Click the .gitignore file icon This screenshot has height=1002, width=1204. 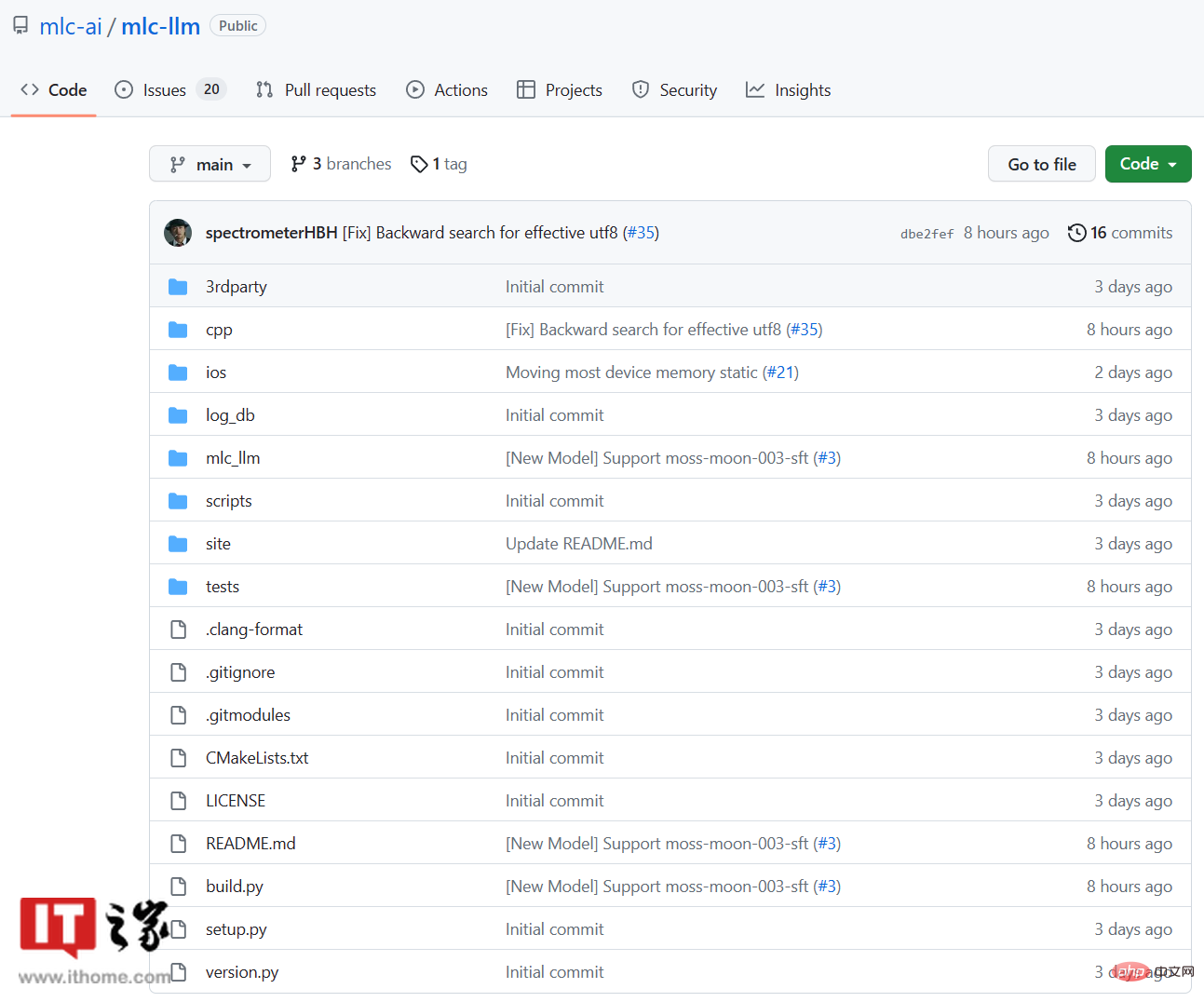point(178,672)
